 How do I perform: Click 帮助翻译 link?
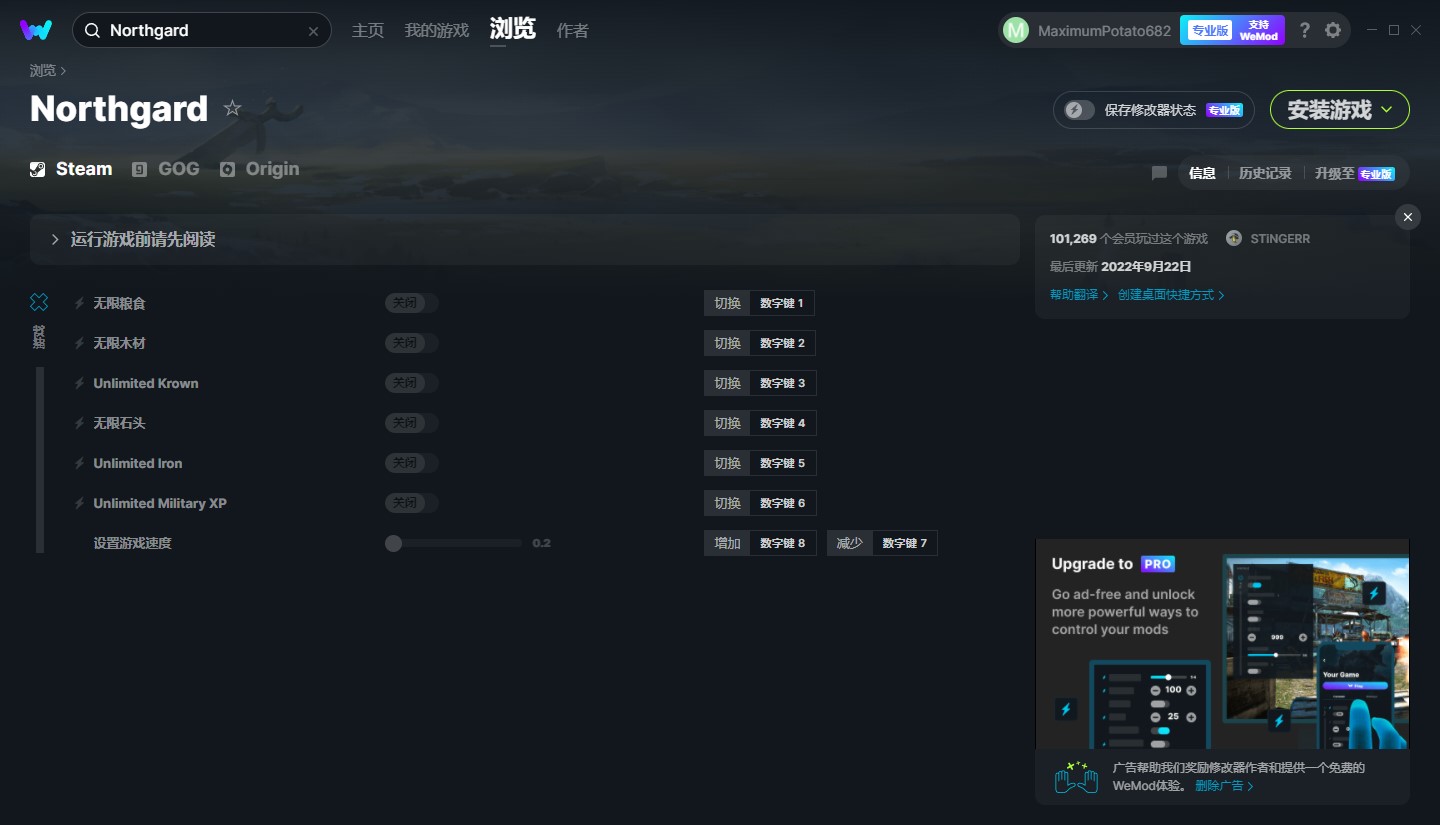click(x=1079, y=295)
